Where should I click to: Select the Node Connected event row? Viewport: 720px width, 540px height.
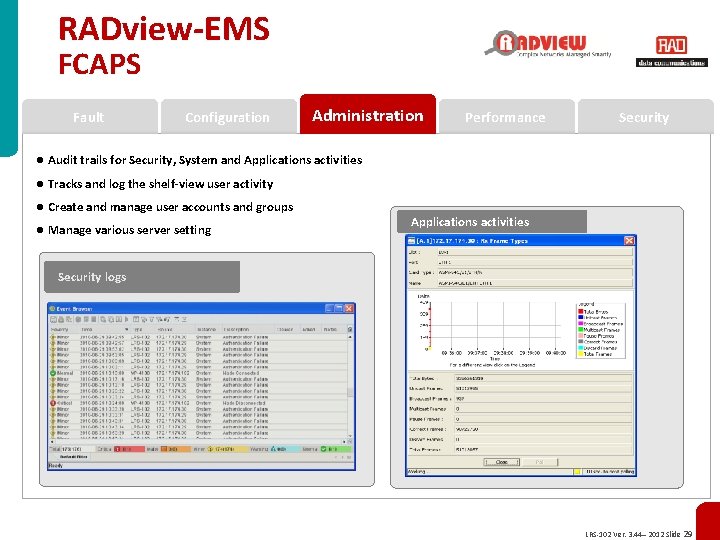[198, 373]
